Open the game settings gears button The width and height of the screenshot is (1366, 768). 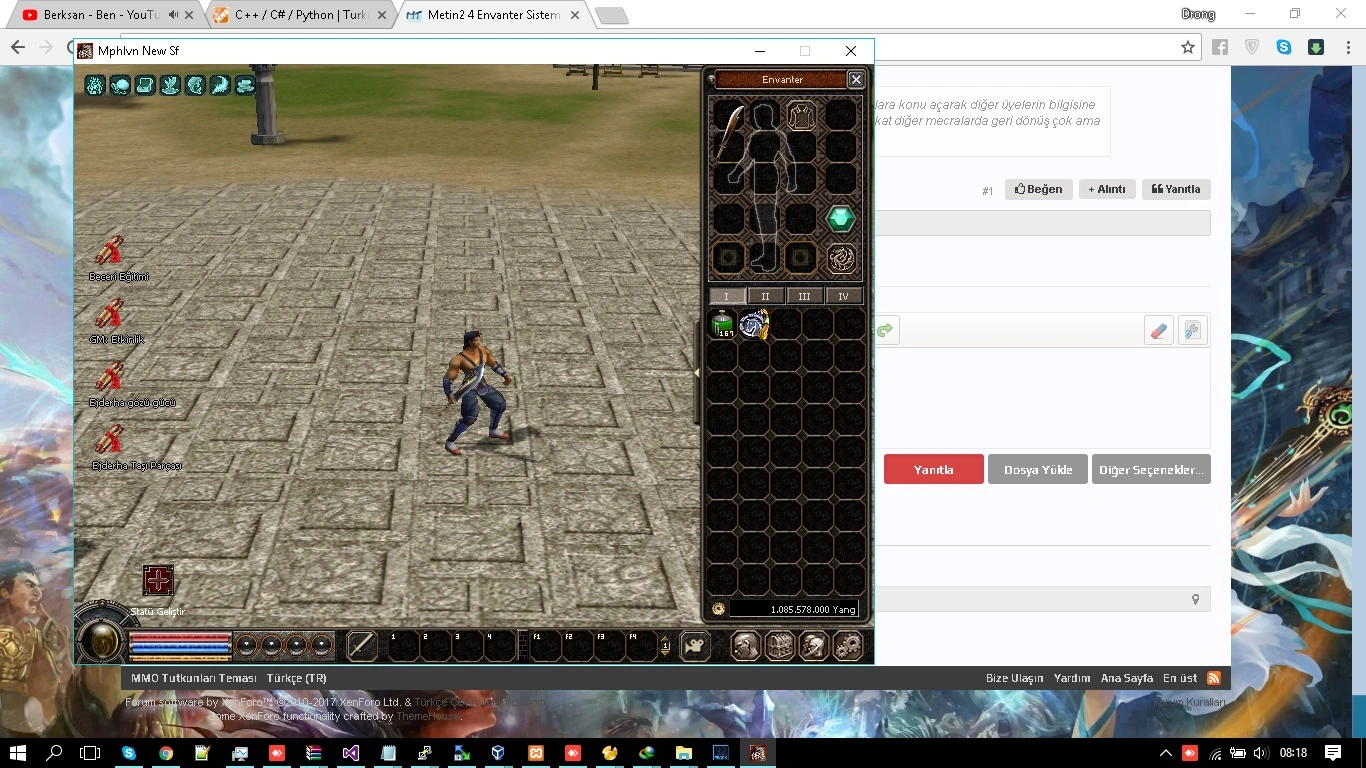847,646
